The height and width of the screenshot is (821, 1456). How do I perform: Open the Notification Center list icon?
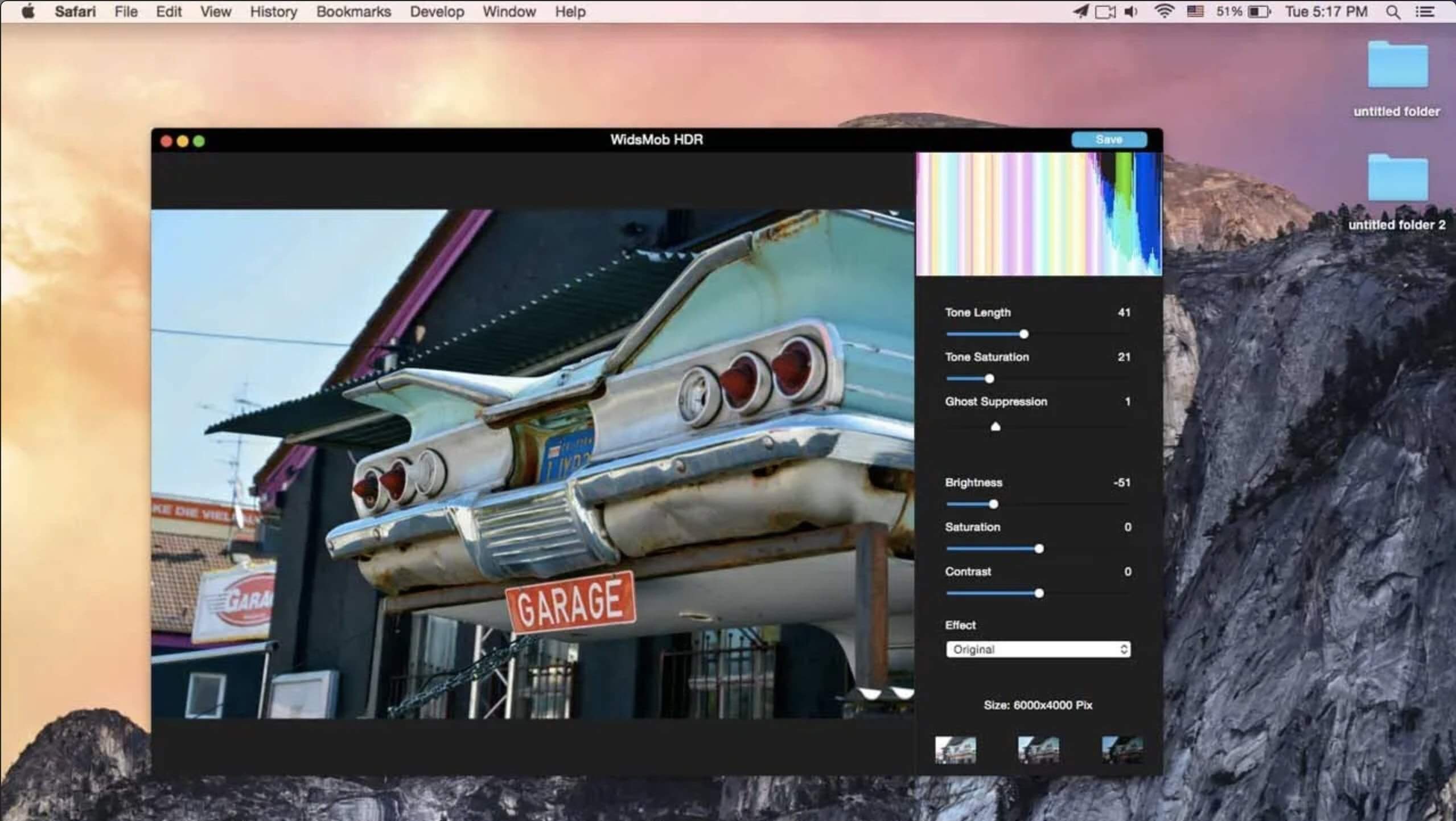point(1425,12)
